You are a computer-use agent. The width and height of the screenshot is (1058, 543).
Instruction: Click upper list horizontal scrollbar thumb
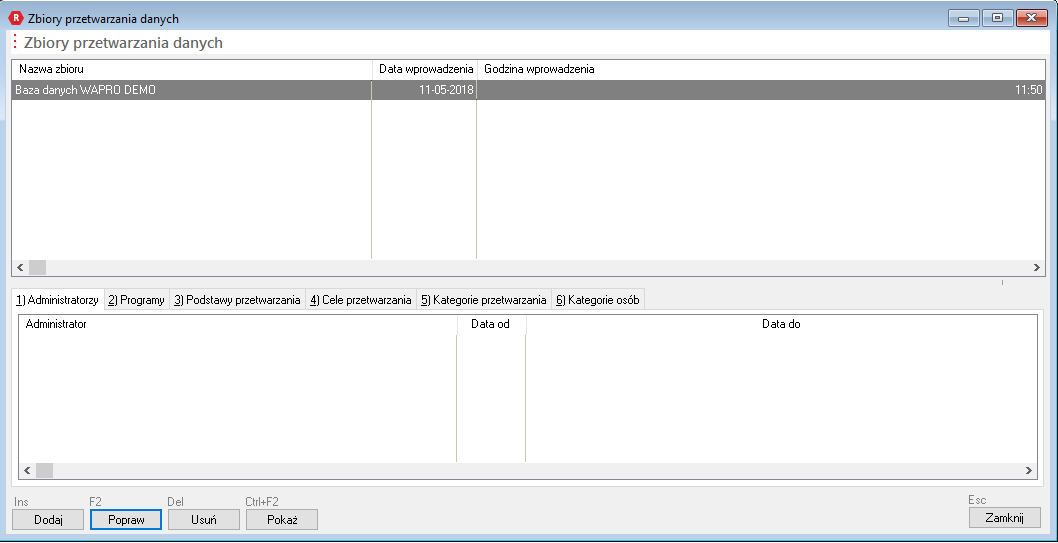point(37,268)
